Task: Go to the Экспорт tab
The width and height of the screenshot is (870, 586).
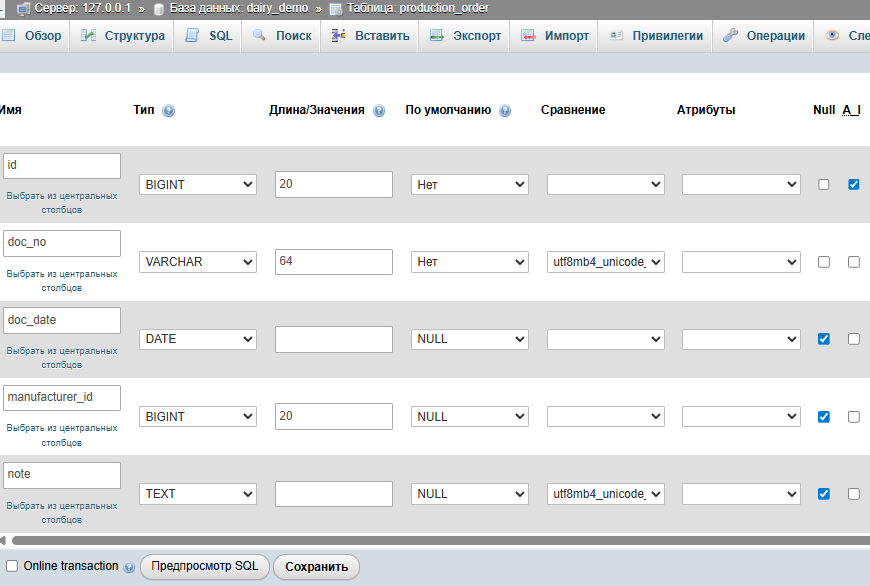Action: coord(465,36)
